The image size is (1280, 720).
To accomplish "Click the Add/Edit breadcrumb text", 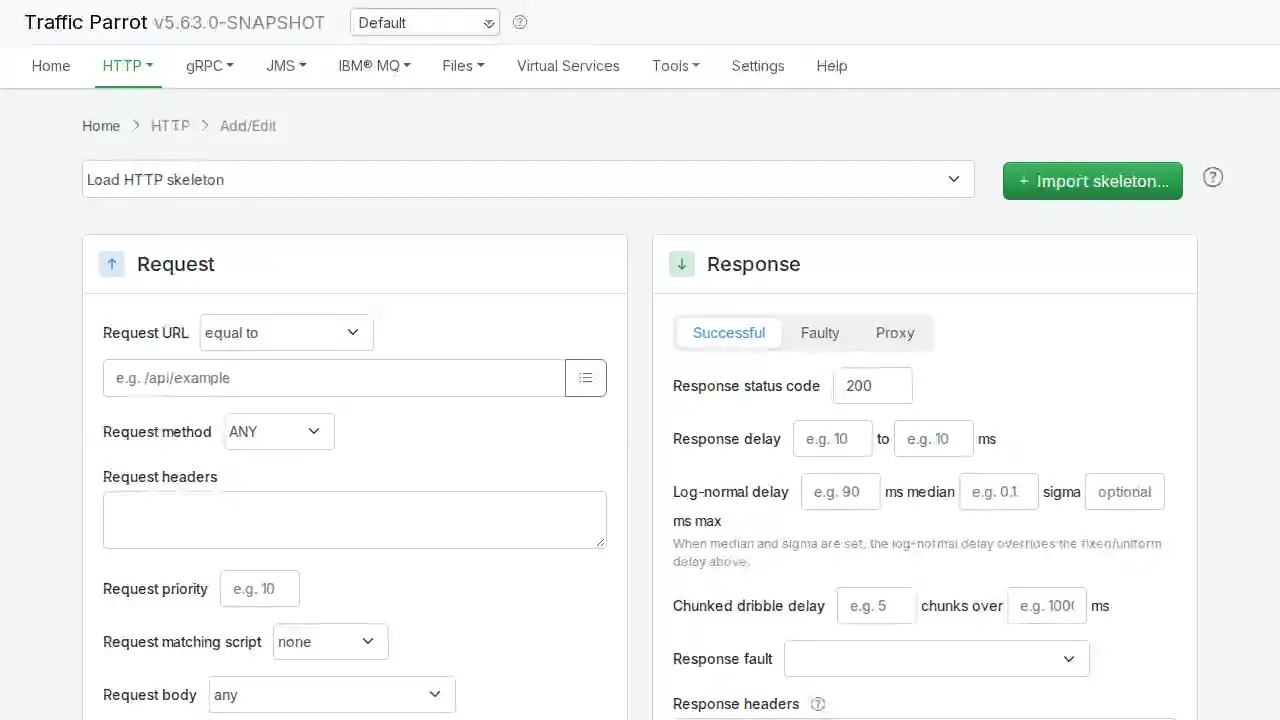I will tap(248, 126).
